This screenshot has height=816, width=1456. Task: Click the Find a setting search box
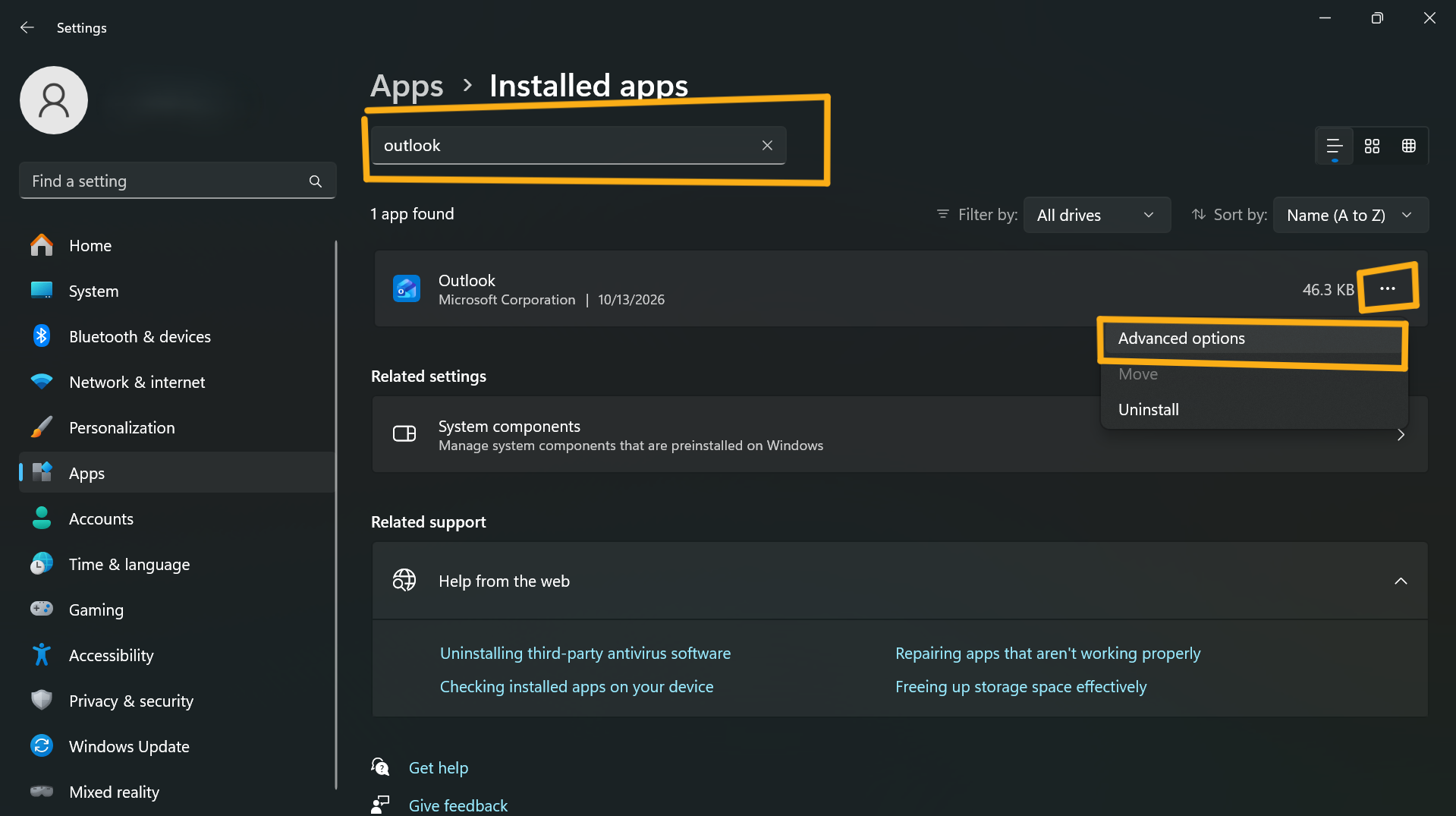pos(178,181)
